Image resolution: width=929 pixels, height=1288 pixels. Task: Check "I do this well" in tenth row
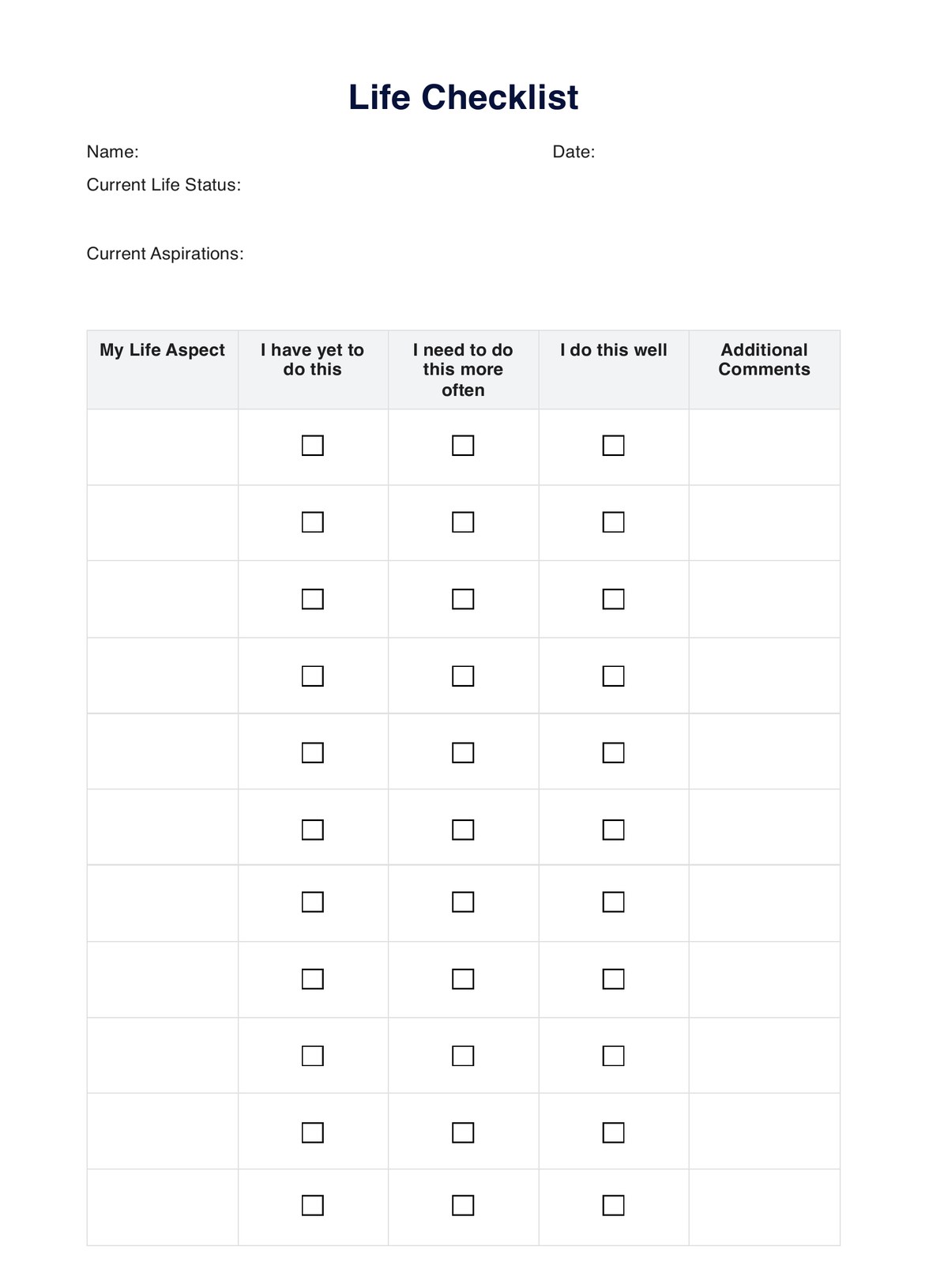[614, 1133]
